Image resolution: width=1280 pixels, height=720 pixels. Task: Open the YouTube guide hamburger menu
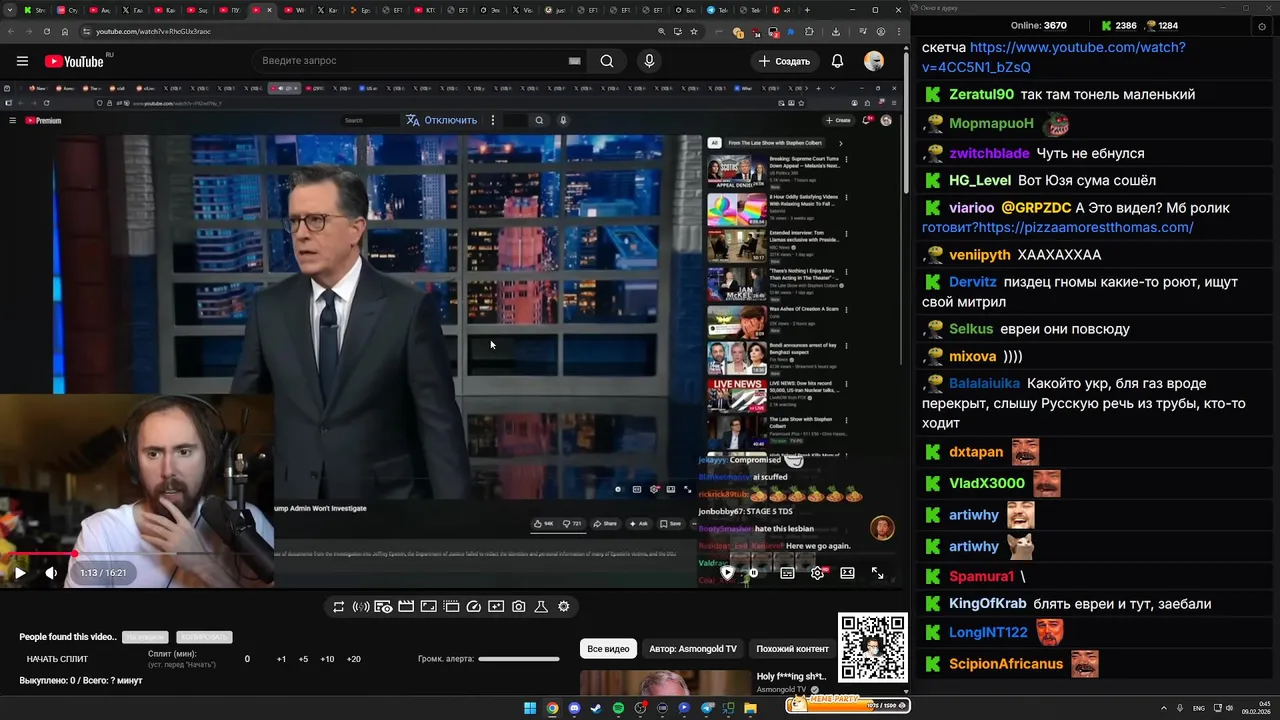[22, 61]
